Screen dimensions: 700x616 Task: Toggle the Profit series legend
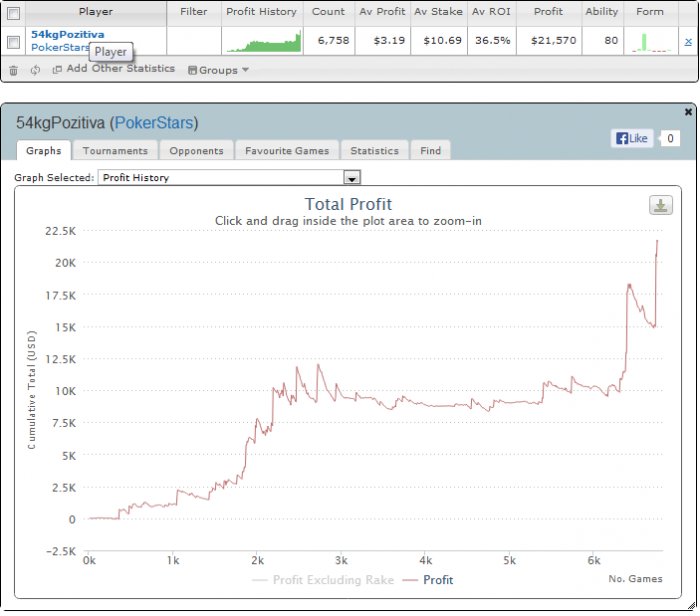(428, 580)
